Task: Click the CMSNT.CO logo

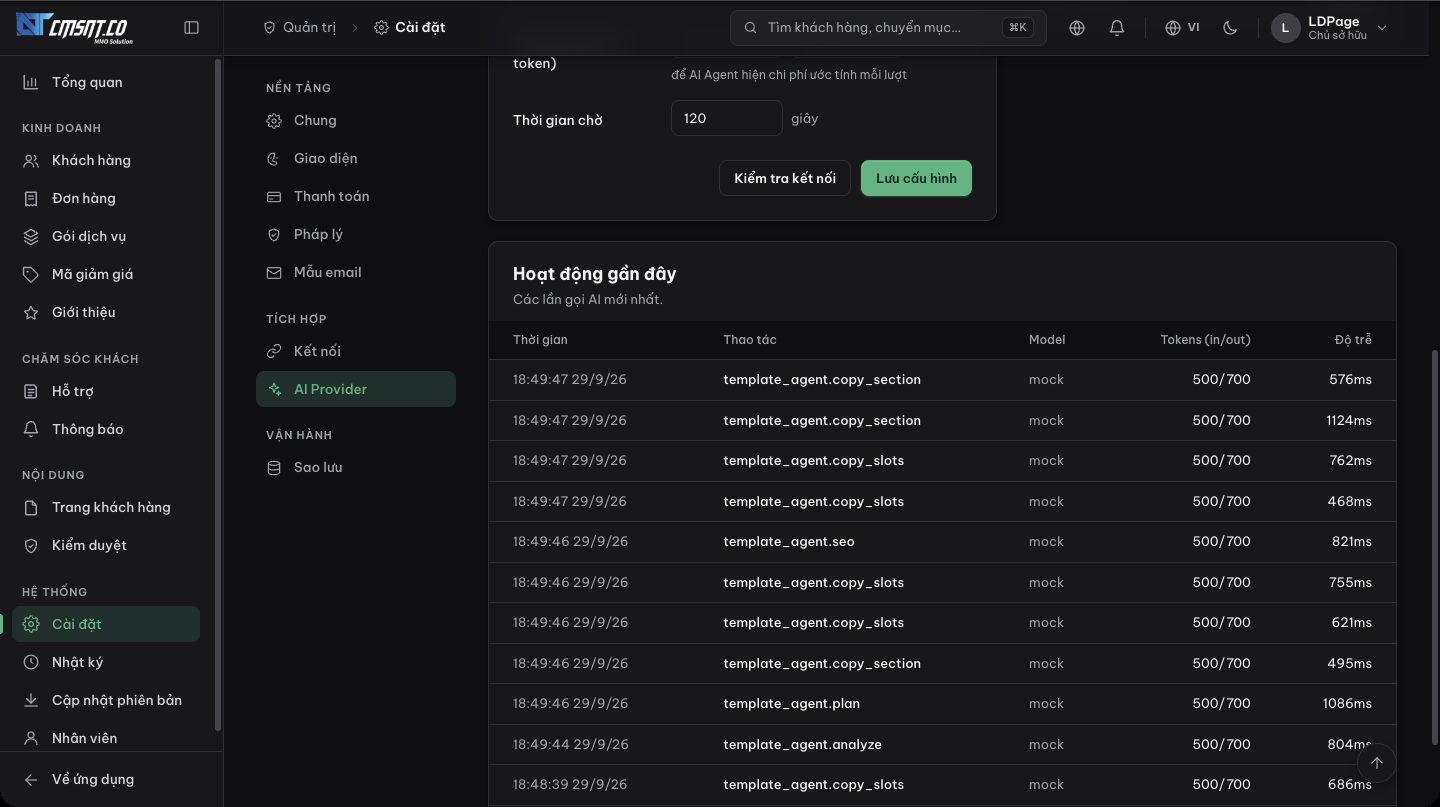Action: [x=74, y=27]
